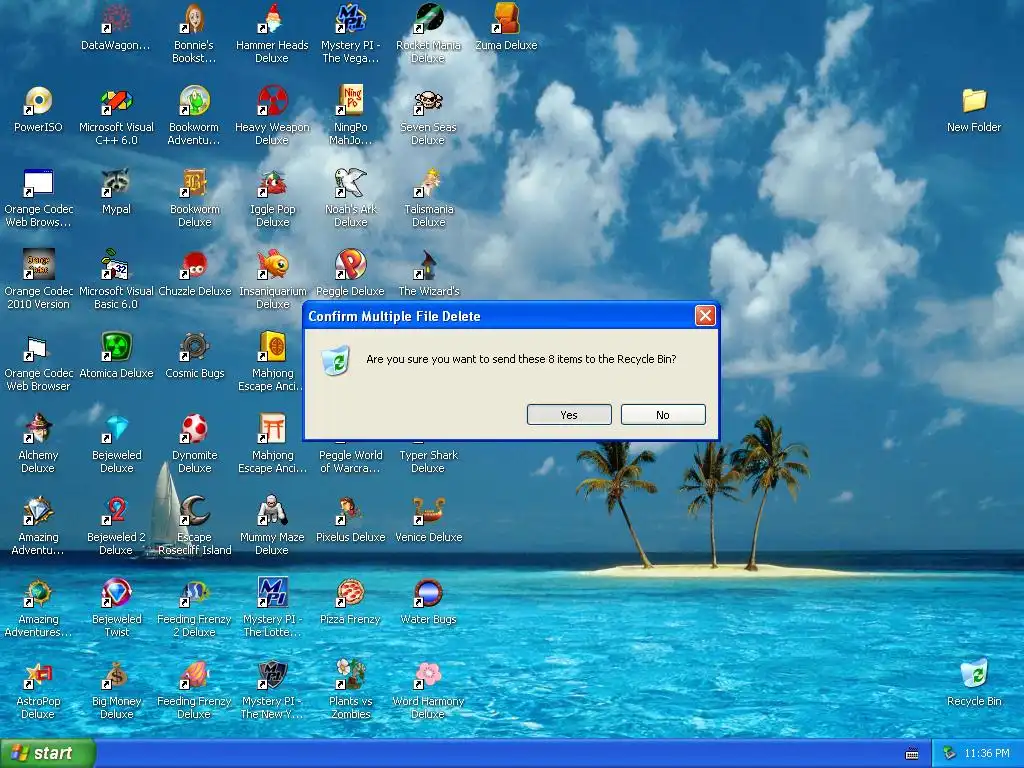The height and width of the screenshot is (768, 1024).
Task: Select Feeding Frenzy Deluxe icon
Action: coord(195,691)
